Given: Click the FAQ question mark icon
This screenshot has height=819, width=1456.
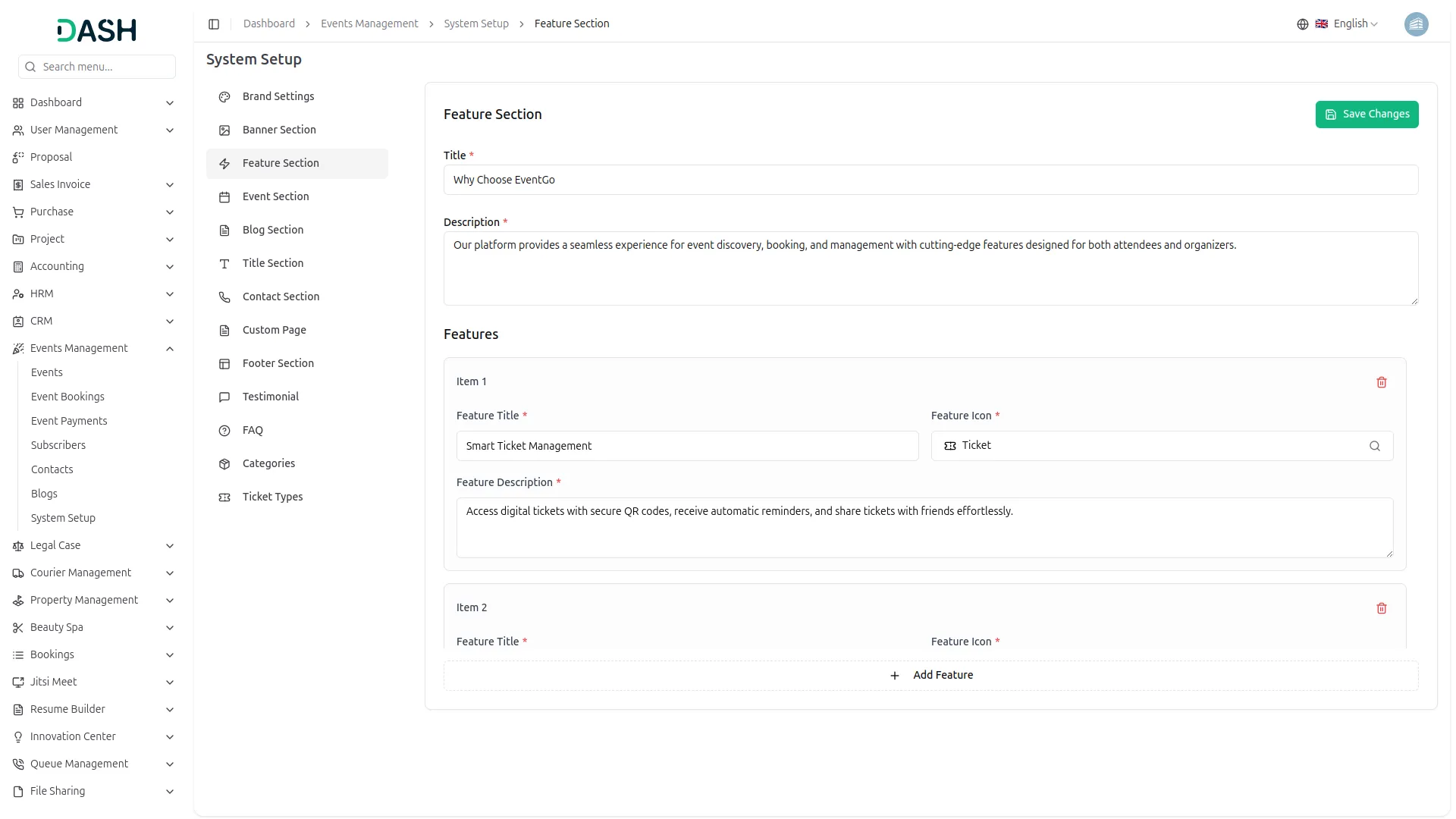Looking at the screenshot, I should coord(224,431).
